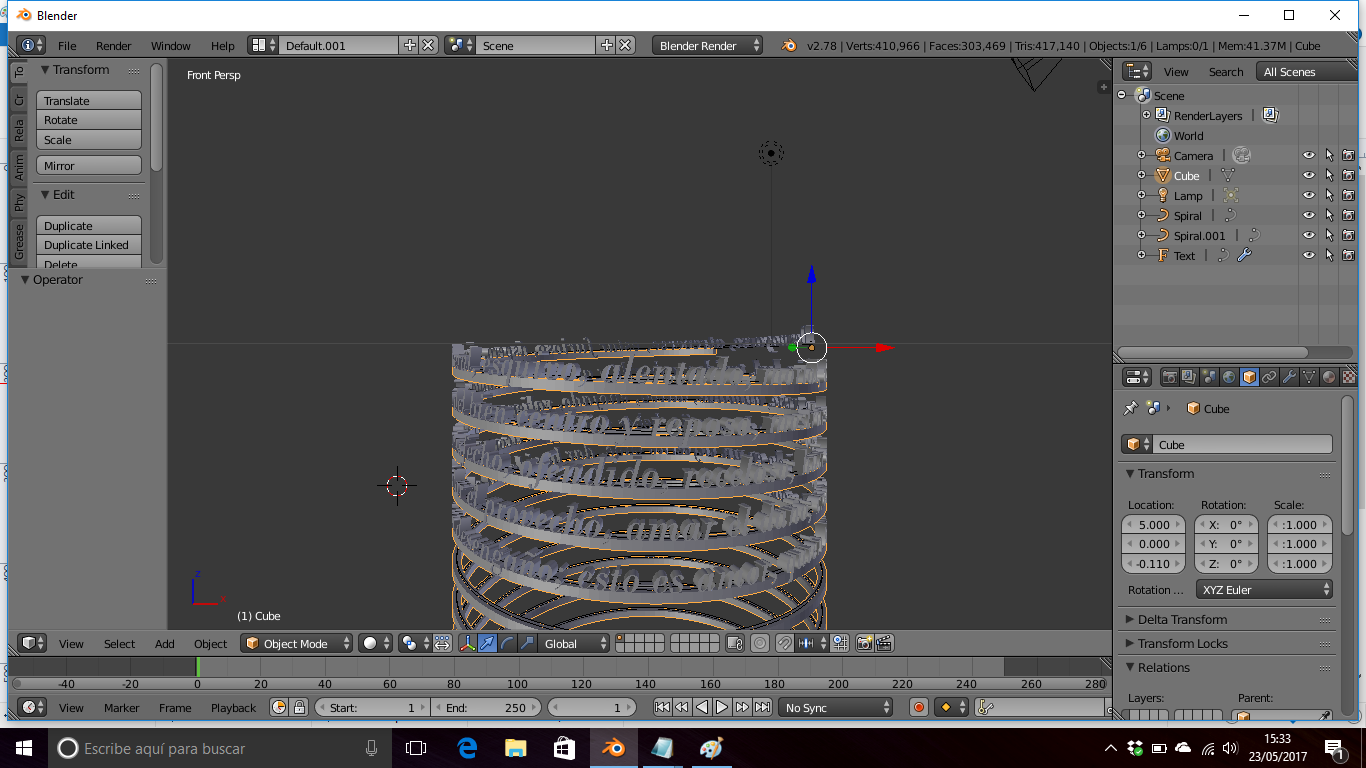Click the insert keyframe keys icon in timeline
The width and height of the screenshot is (1366, 768).
pyautogui.click(x=985, y=707)
